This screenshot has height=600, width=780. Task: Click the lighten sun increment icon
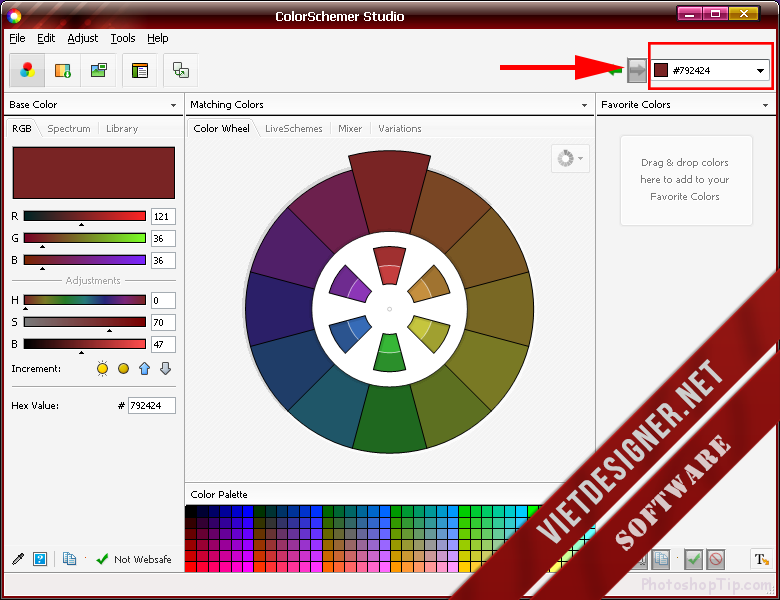click(x=102, y=369)
